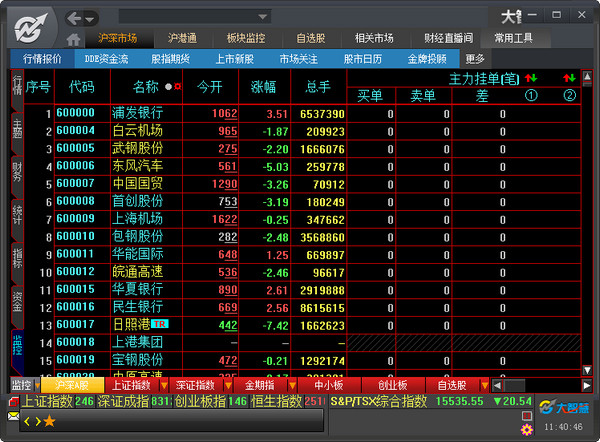Viewport: 600px width, 442px height.
Task: Select the 沪深A股 bottom tab
Action: (72, 385)
